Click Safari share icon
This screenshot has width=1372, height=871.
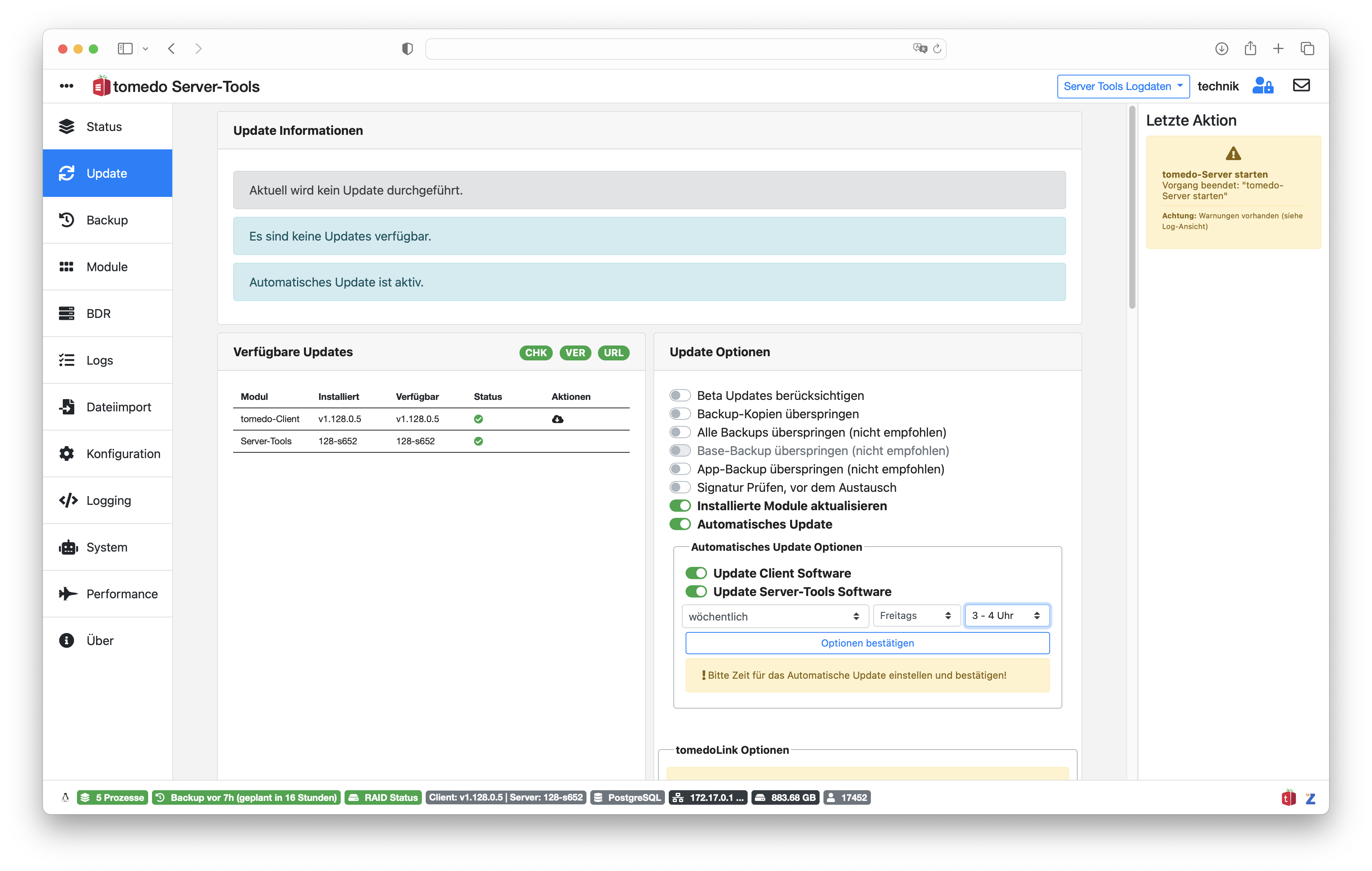pyautogui.click(x=1250, y=48)
